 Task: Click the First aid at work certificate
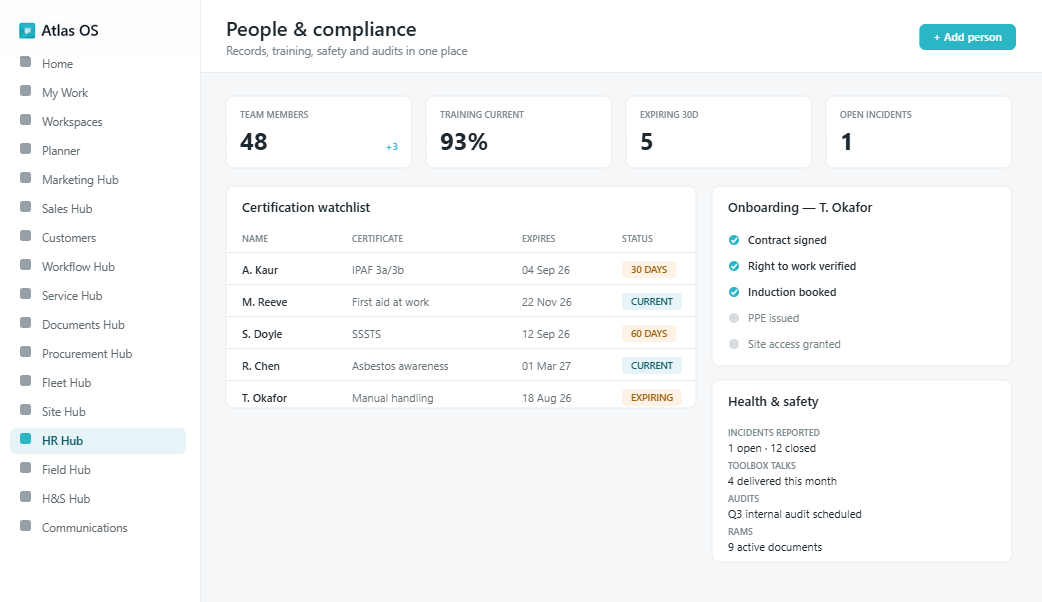pos(390,302)
